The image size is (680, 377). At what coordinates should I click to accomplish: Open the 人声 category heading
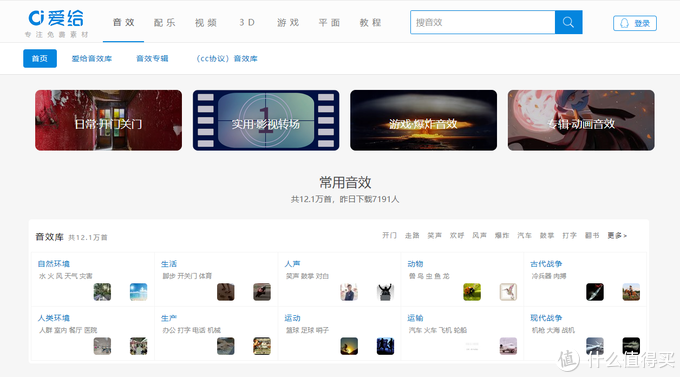pyautogui.click(x=292, y=264)
